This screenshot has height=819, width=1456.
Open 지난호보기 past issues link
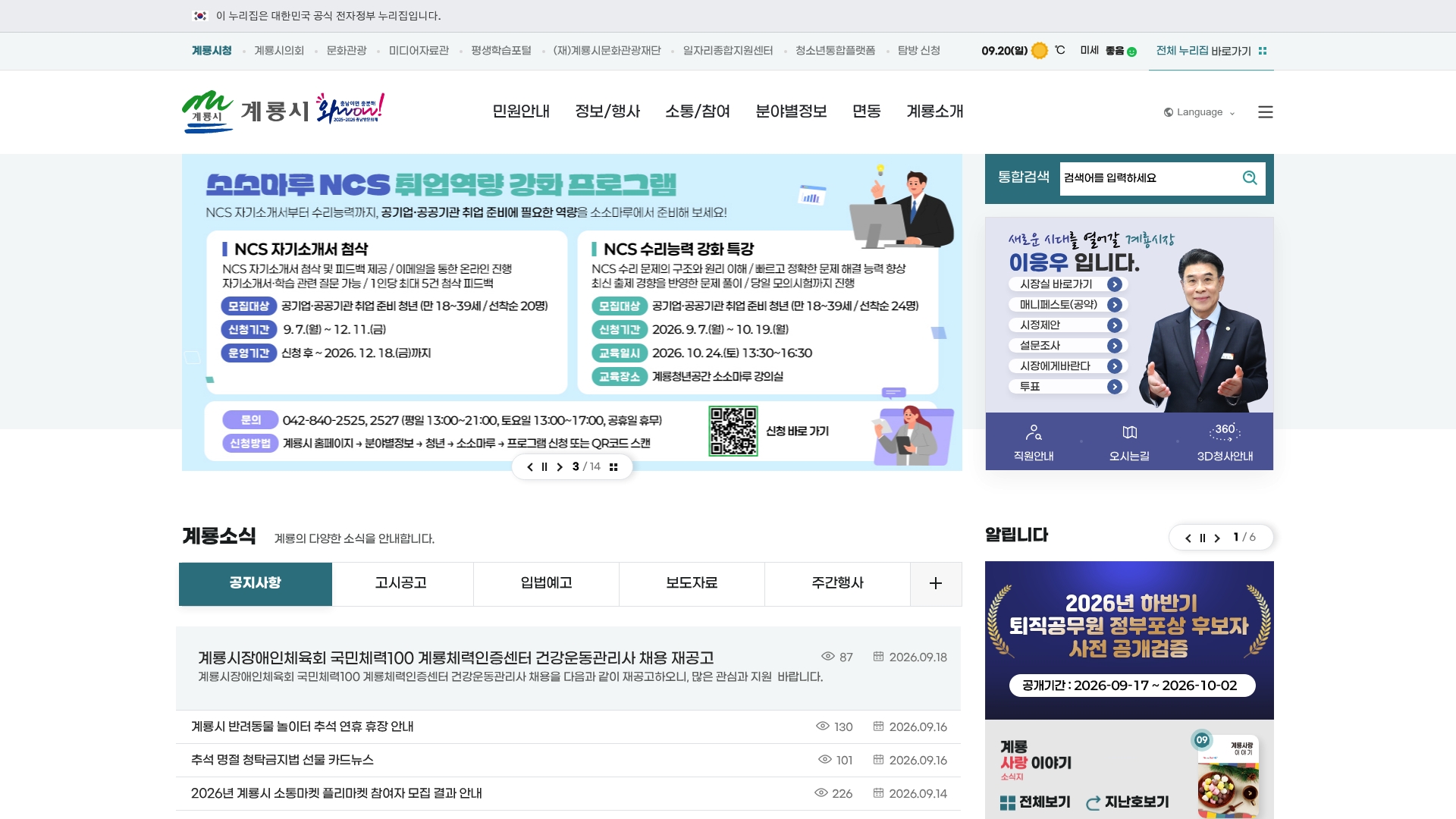pos(1128,802)
